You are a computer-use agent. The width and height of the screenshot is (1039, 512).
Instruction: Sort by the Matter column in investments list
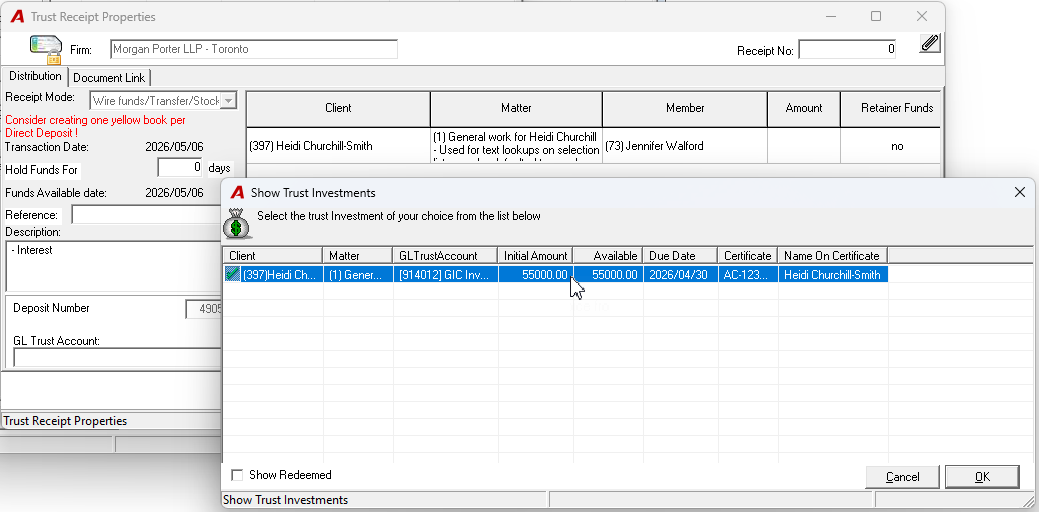pos(358,256)
